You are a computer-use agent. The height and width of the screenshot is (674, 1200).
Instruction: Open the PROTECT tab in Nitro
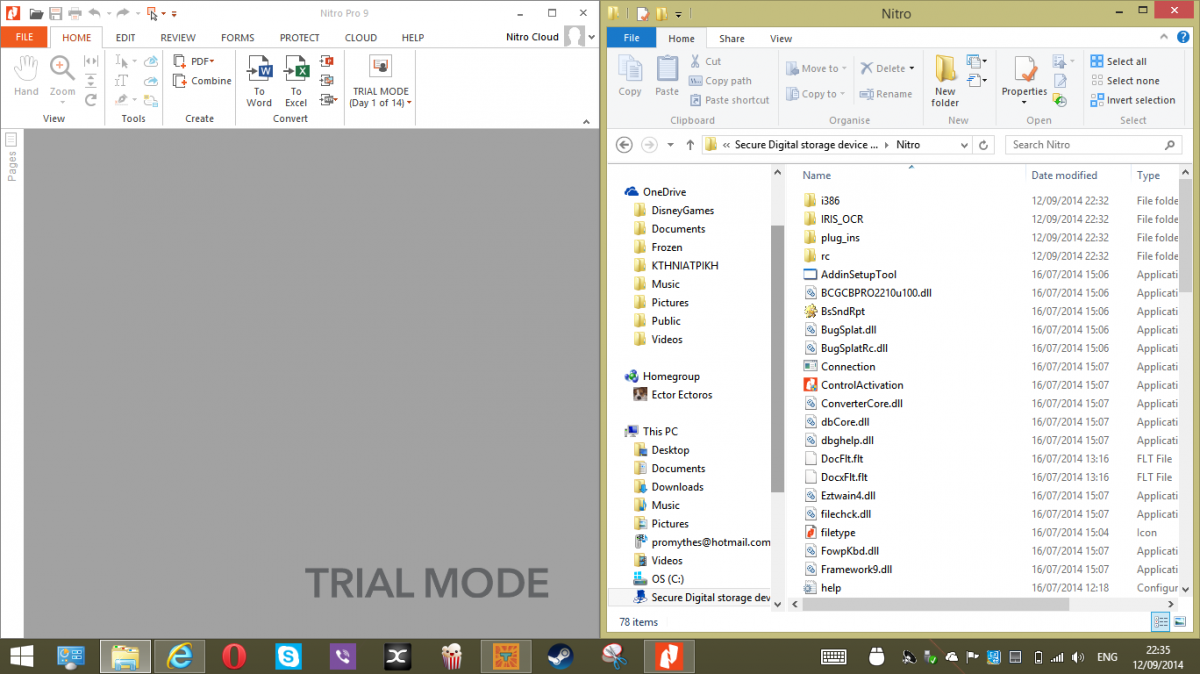[x=300, y=38]
